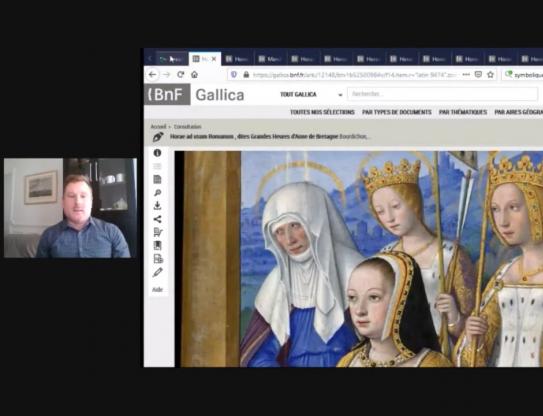This screenshot has width=543, height=416.
Task: Click the presenter's webcam video thumbnail
Action: [70, 208]
